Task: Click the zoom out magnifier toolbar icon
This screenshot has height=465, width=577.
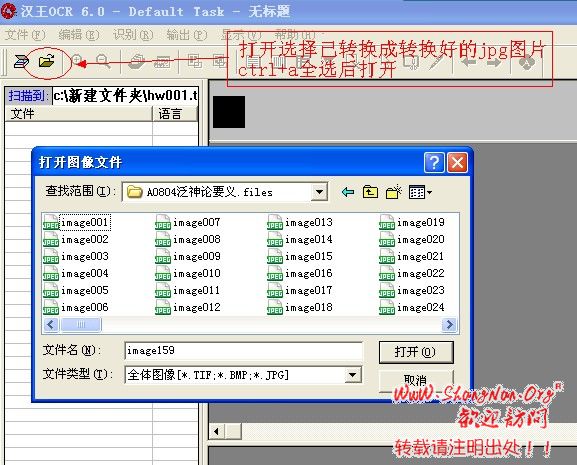Action: point(102,61)
